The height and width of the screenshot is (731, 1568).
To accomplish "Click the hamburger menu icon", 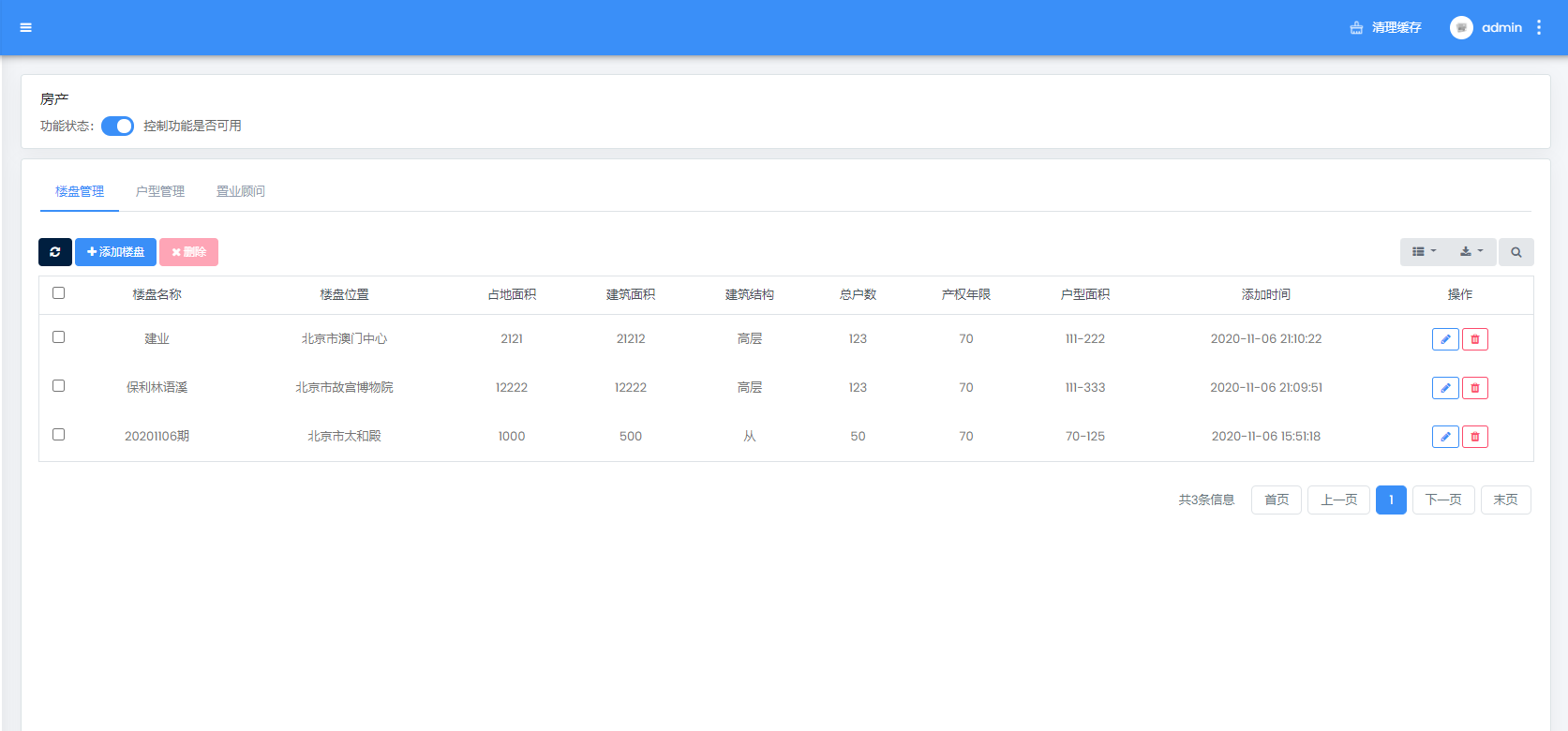I will (x=26, y=27).
